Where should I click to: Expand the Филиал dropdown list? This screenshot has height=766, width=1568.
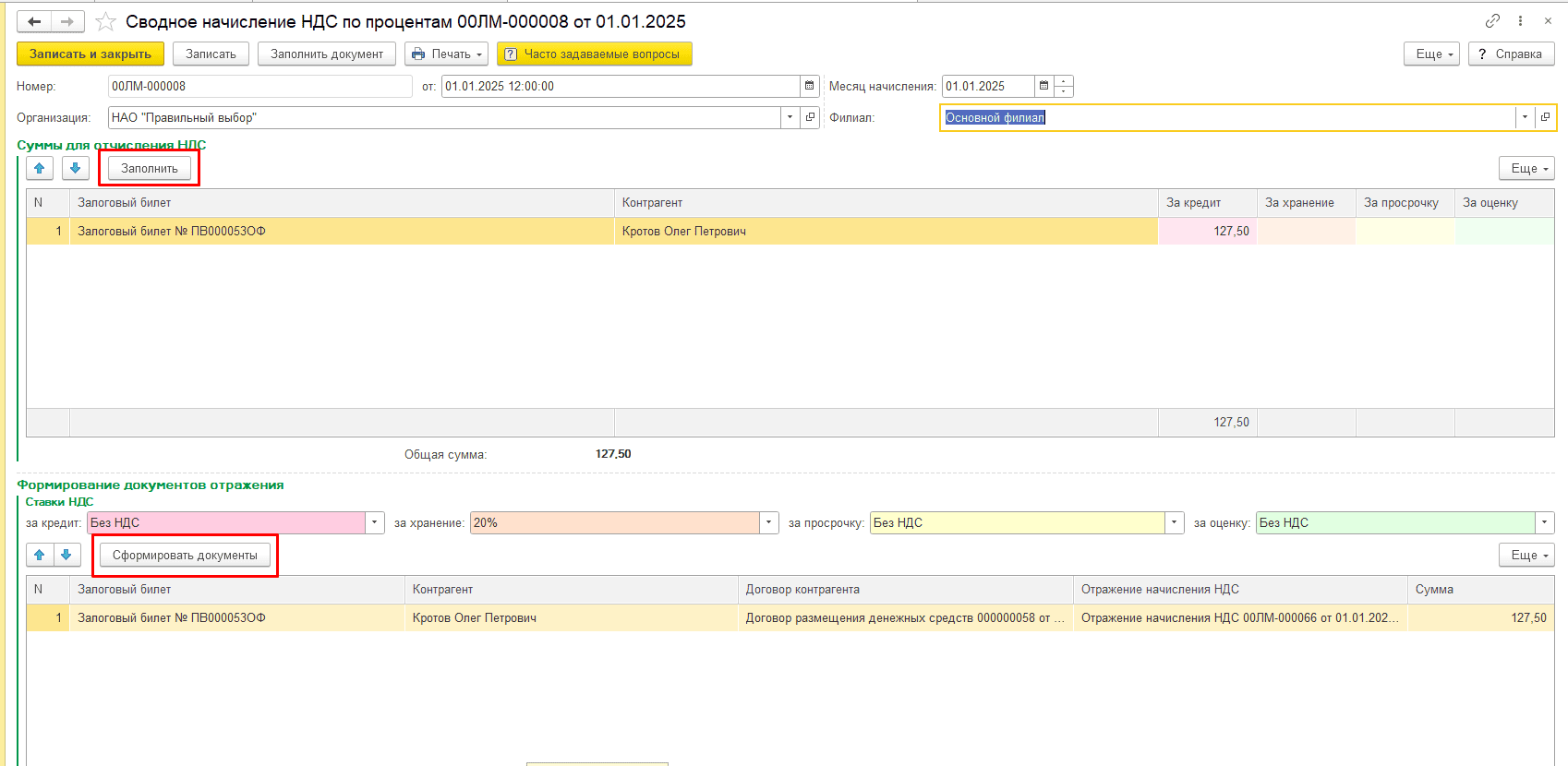pos(1525,117)
